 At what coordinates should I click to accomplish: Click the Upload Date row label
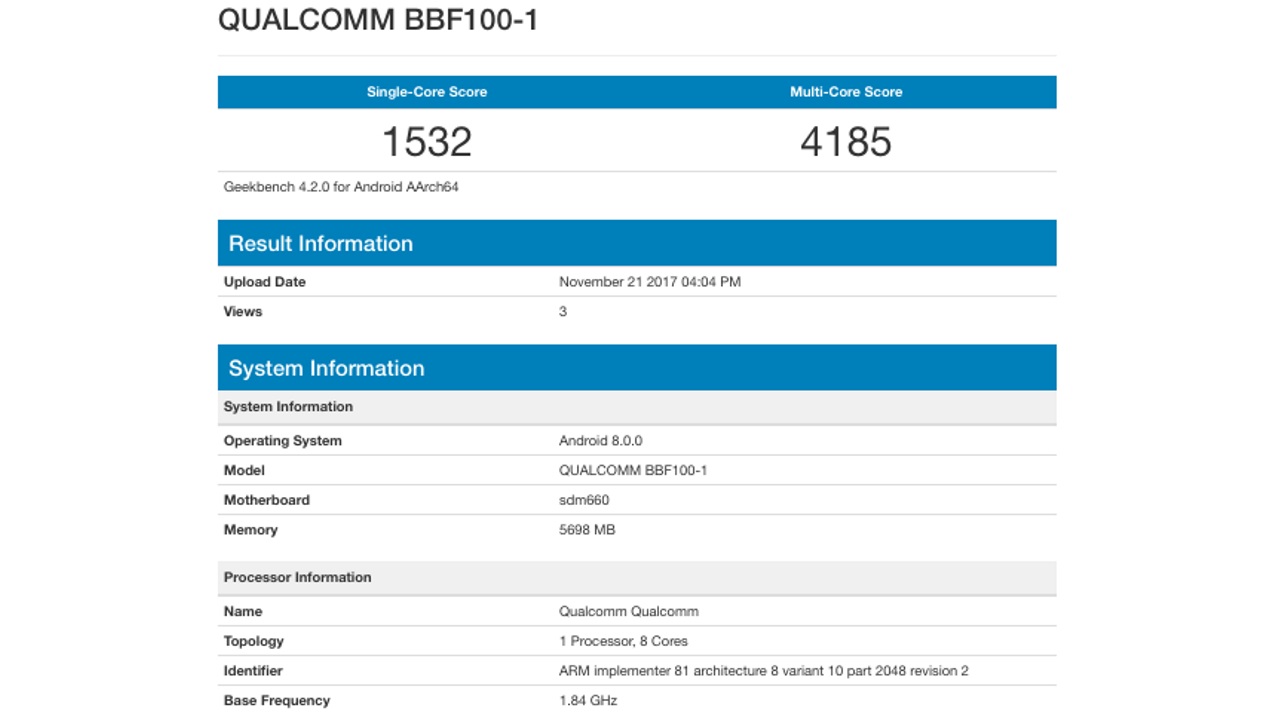tap(265, 282)
